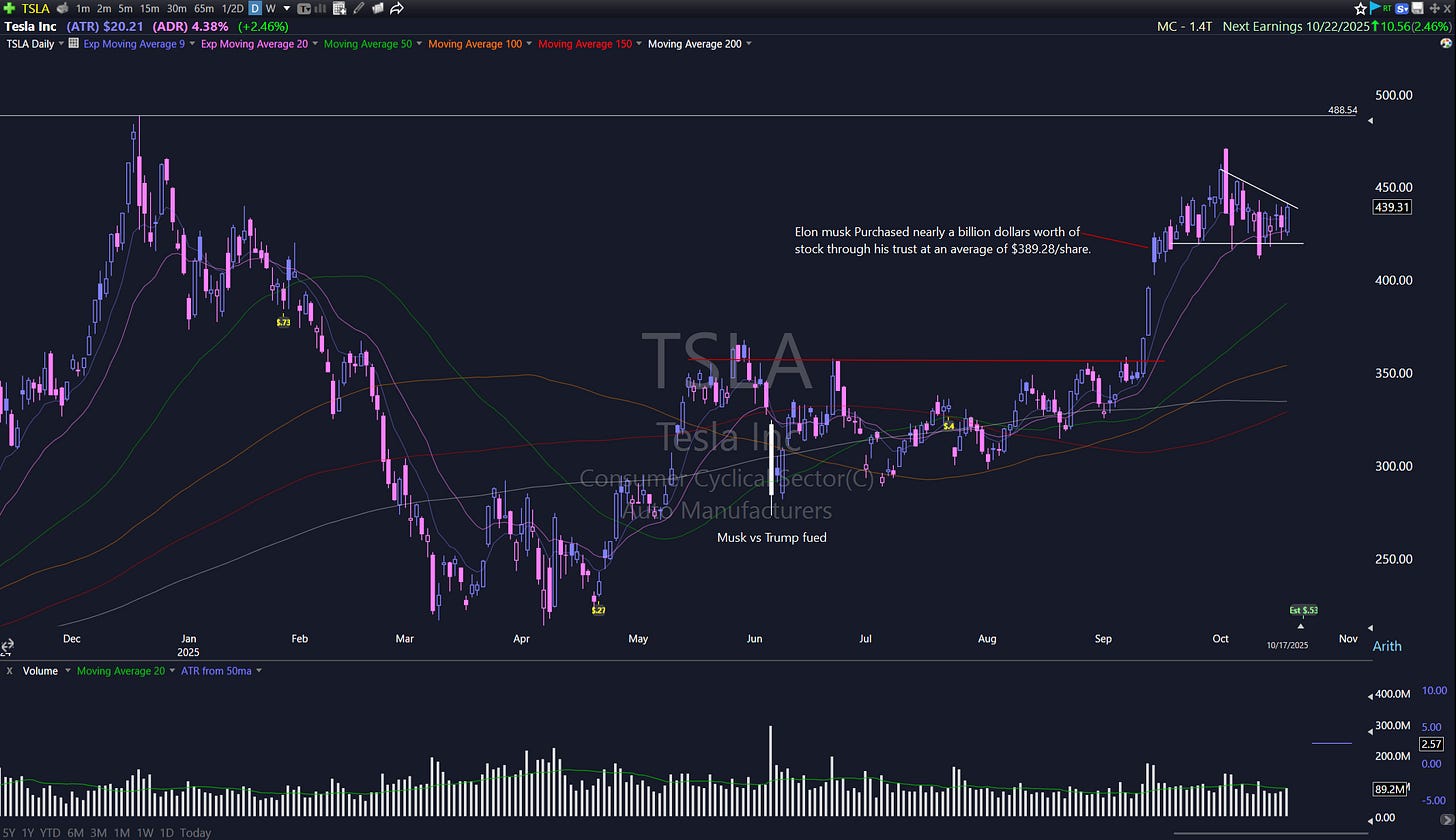Click the Est $.53 earnings estimate marker

[1303, 610]
